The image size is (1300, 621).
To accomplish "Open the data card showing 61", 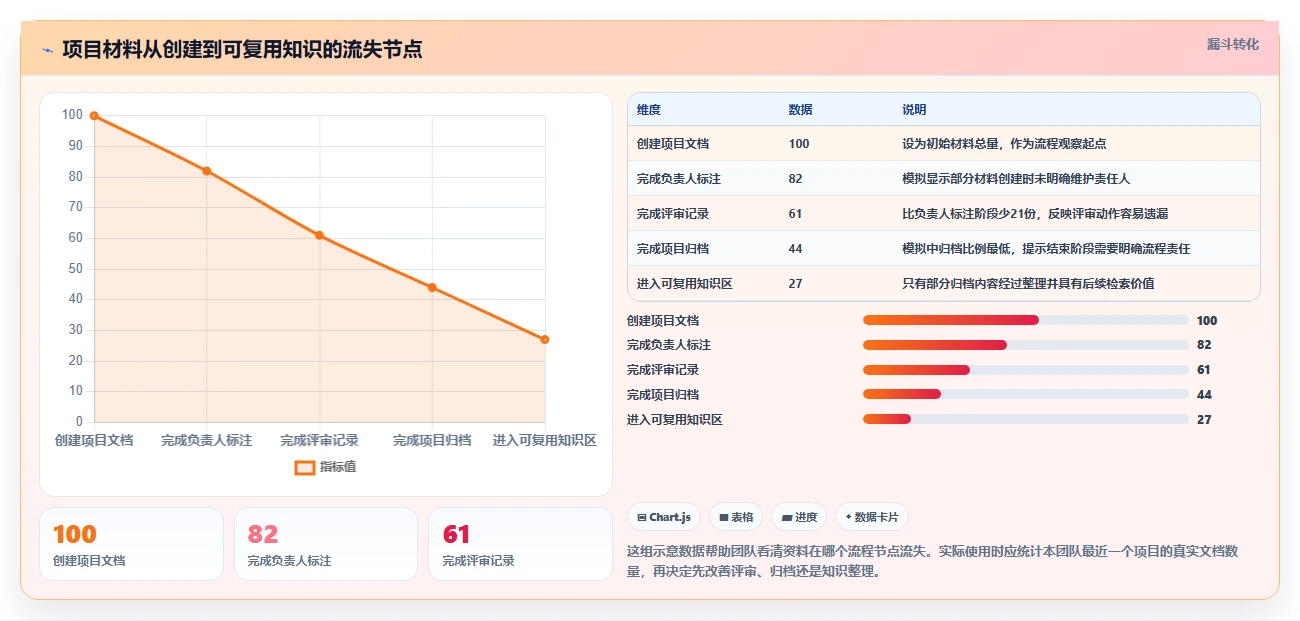I will pos(520,544).
